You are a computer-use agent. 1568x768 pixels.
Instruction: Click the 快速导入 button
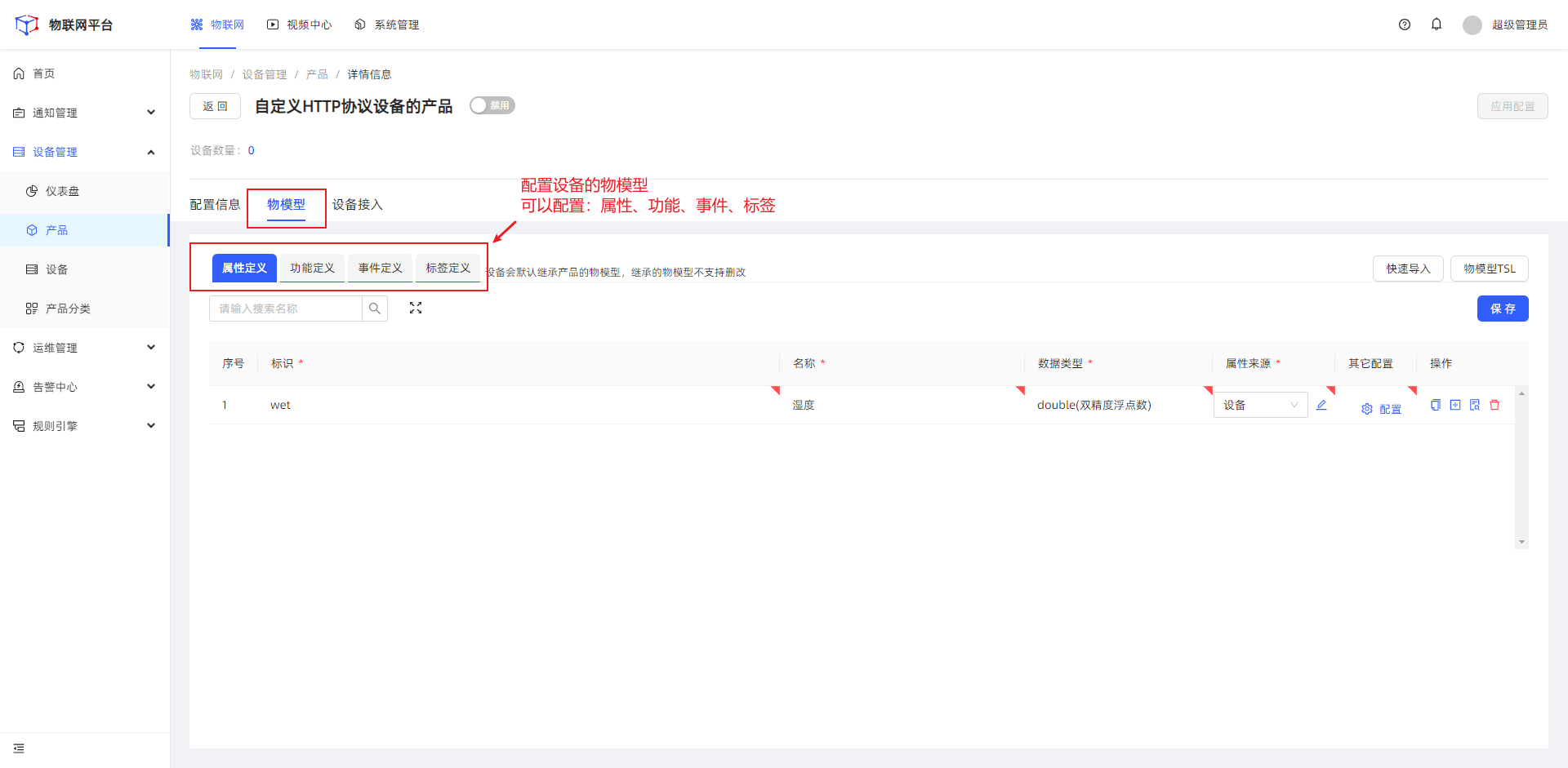point(1408,269)
